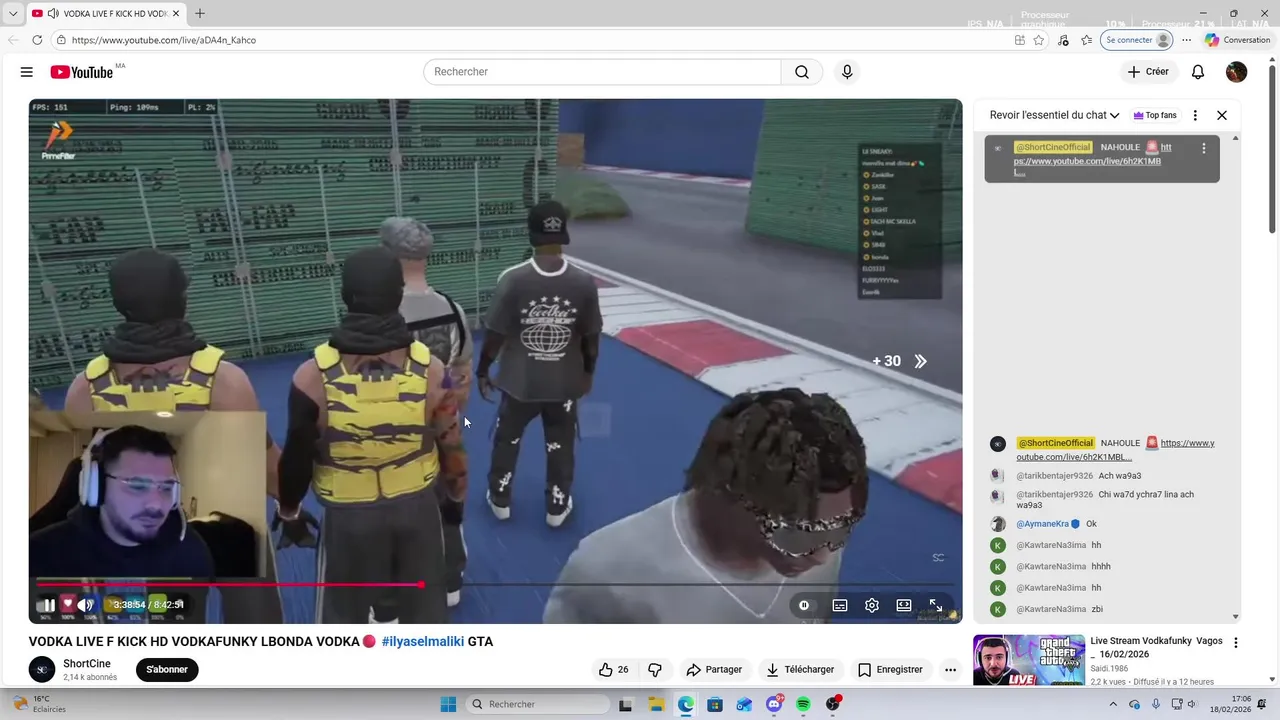Mute the video volume speaker
This screenshot has width=1280, height=720.
point(86,605)
